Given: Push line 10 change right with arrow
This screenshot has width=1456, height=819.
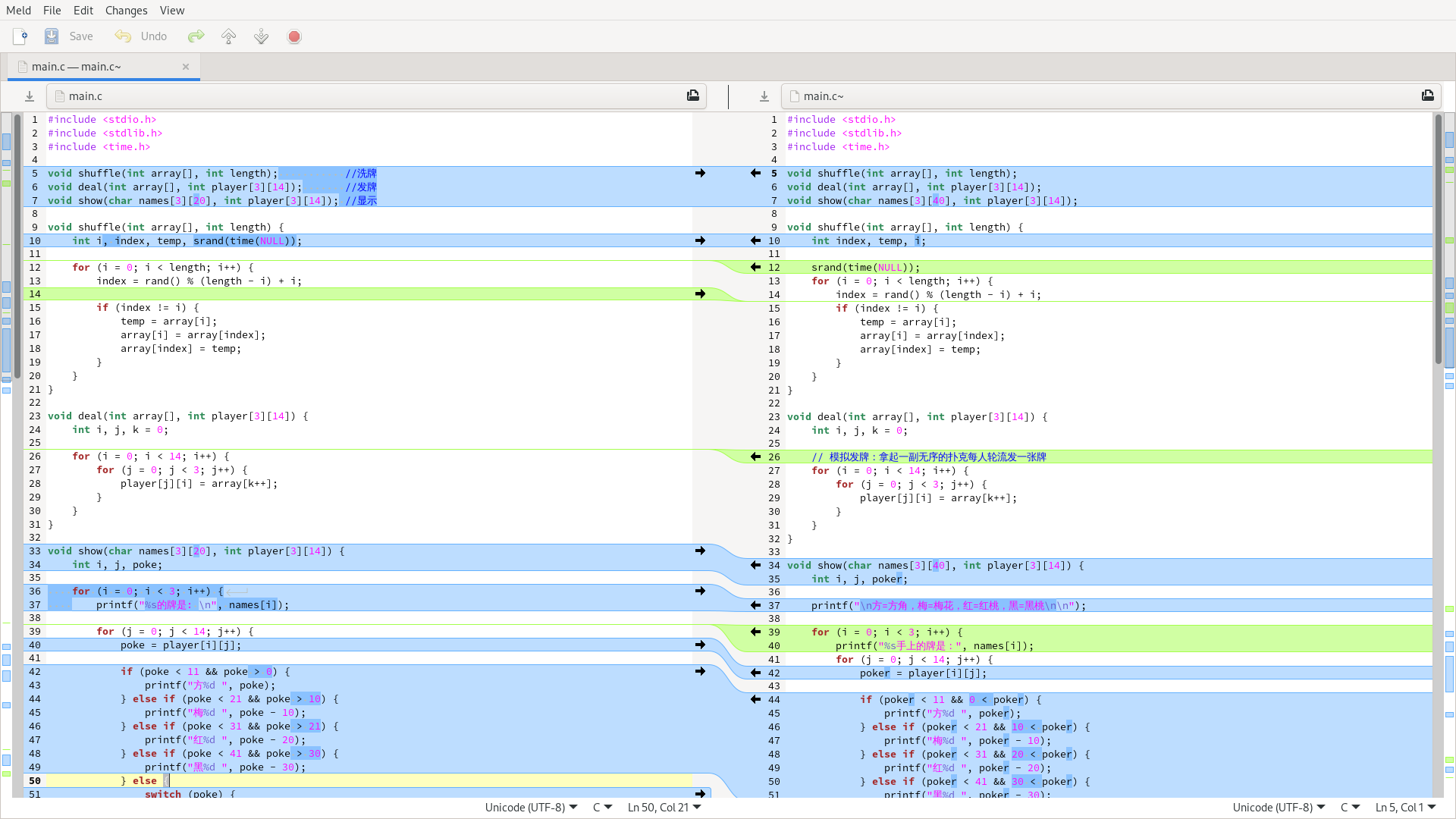Looking at the screenshot, I should click(701, 241).
